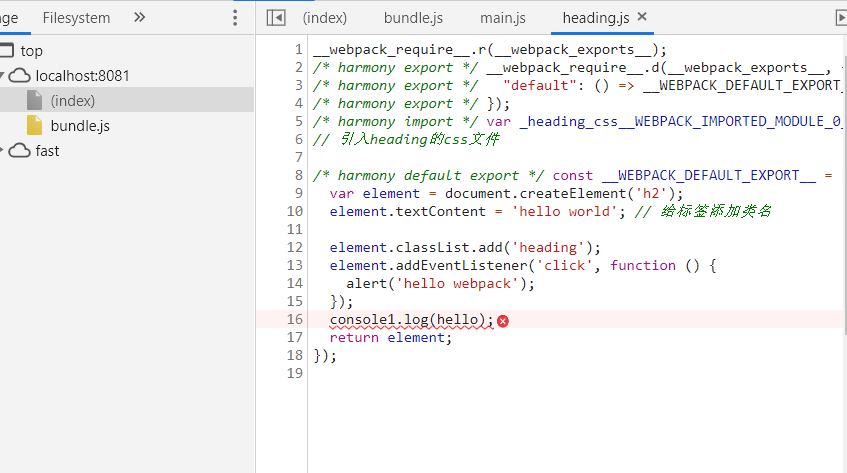Select the fast domain tree item
The image size is (847, 473).
[47, 151]
